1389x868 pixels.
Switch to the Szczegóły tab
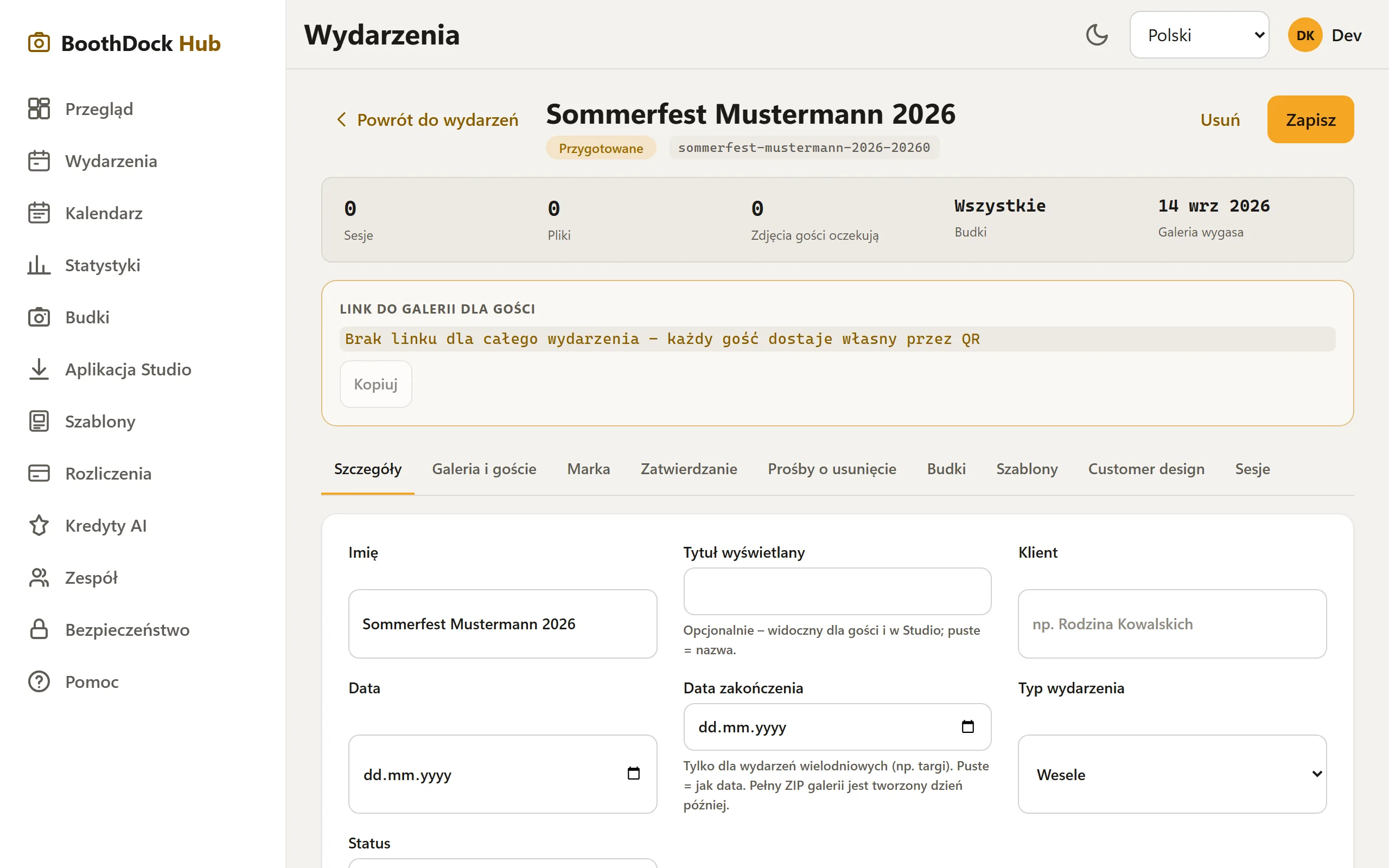[x=368, y=469]
